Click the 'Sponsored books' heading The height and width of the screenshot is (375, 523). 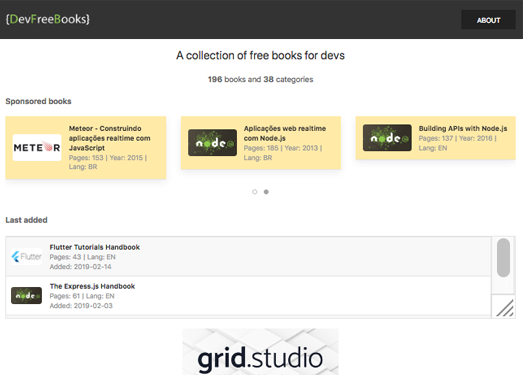pyautogui.click(x=38, y=101)
